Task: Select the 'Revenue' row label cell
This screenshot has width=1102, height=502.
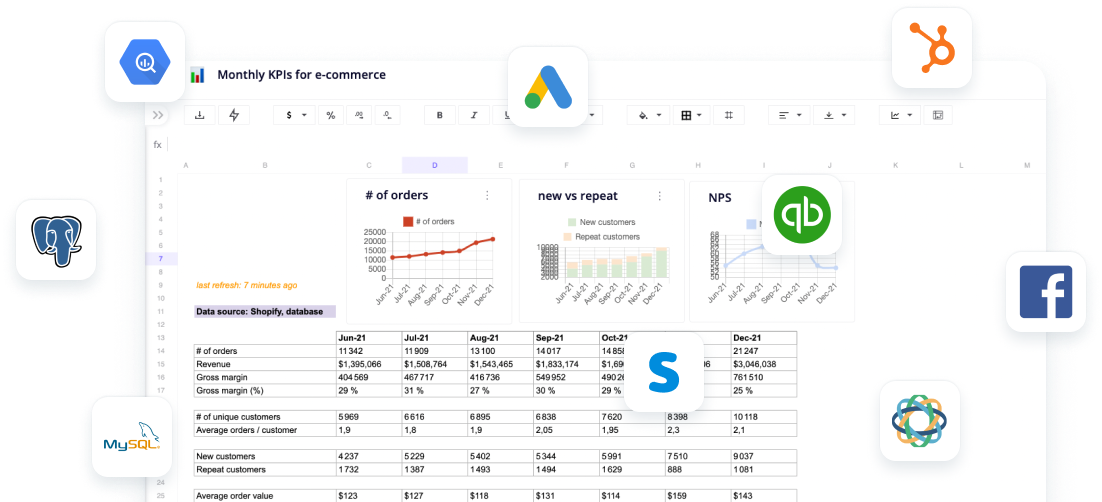Action: coord(265,364)
